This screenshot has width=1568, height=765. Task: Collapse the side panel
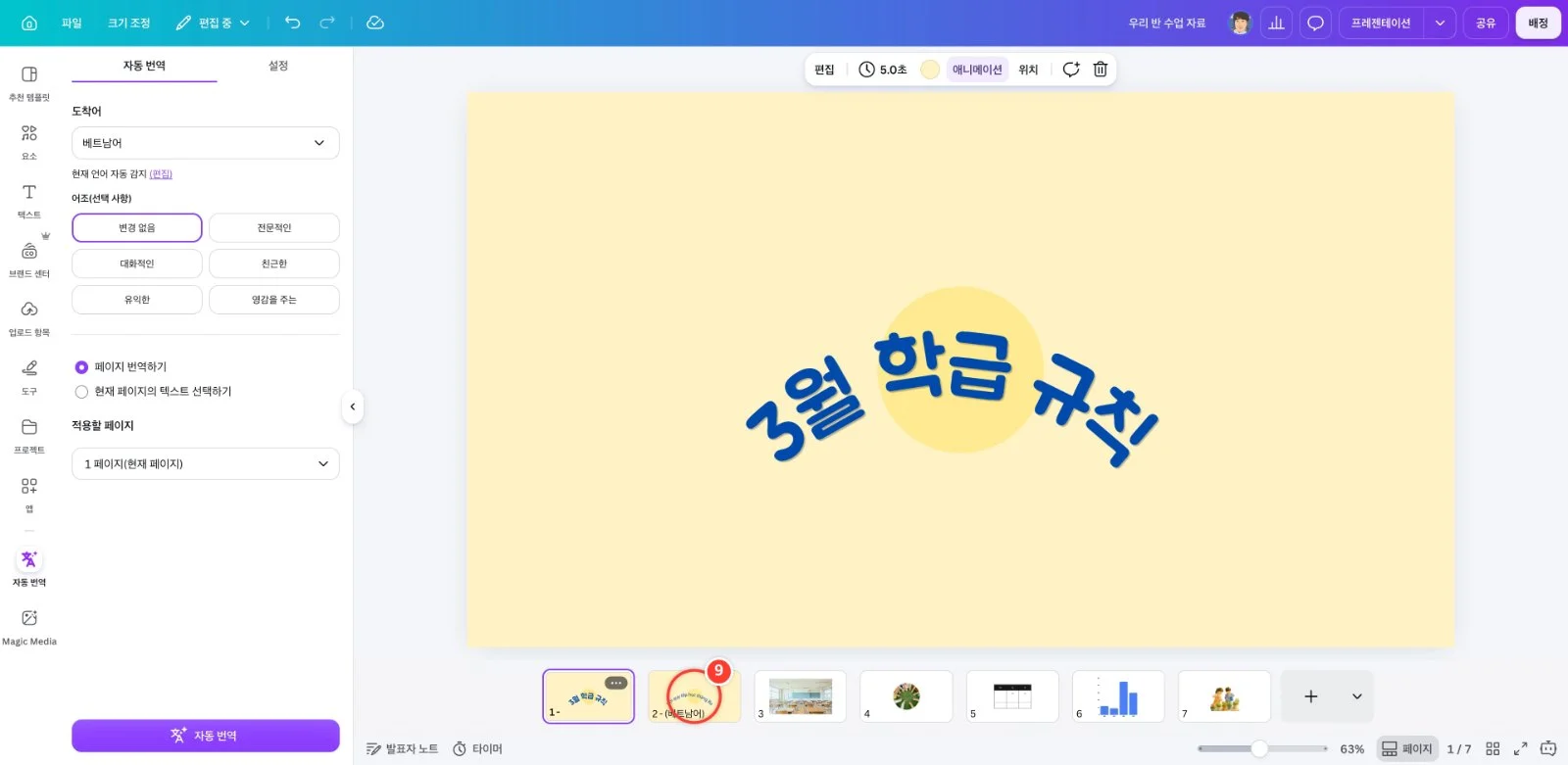(x=353, y=406)
